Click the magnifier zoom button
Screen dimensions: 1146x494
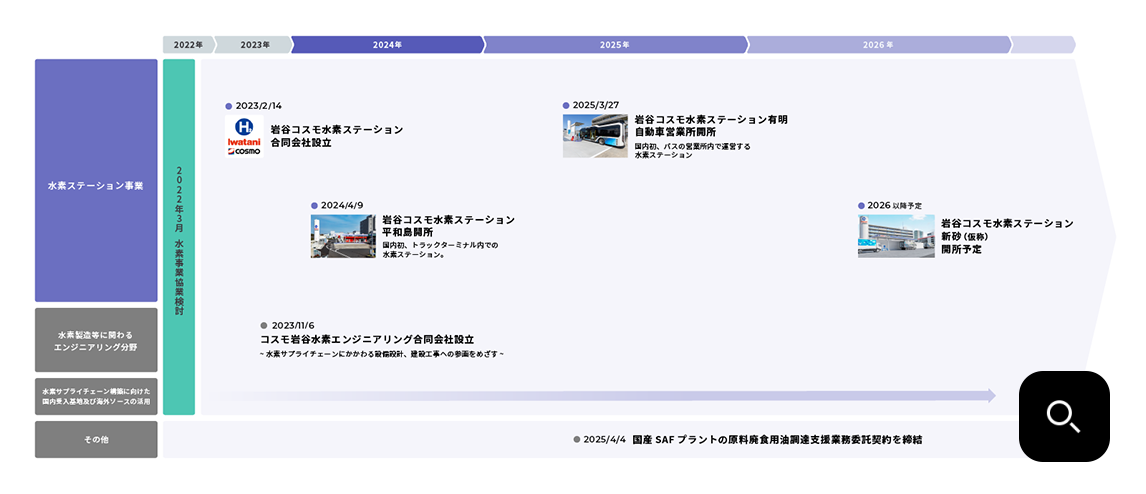(1064, 416)
